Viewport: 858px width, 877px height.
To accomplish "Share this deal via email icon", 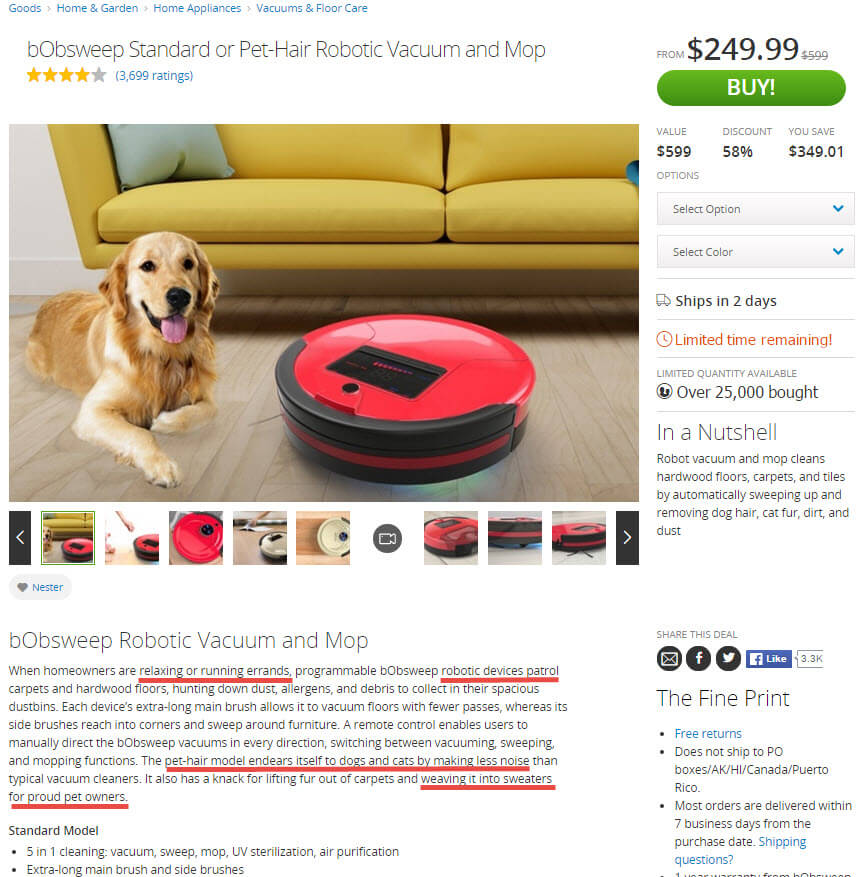I will [668, 658].
